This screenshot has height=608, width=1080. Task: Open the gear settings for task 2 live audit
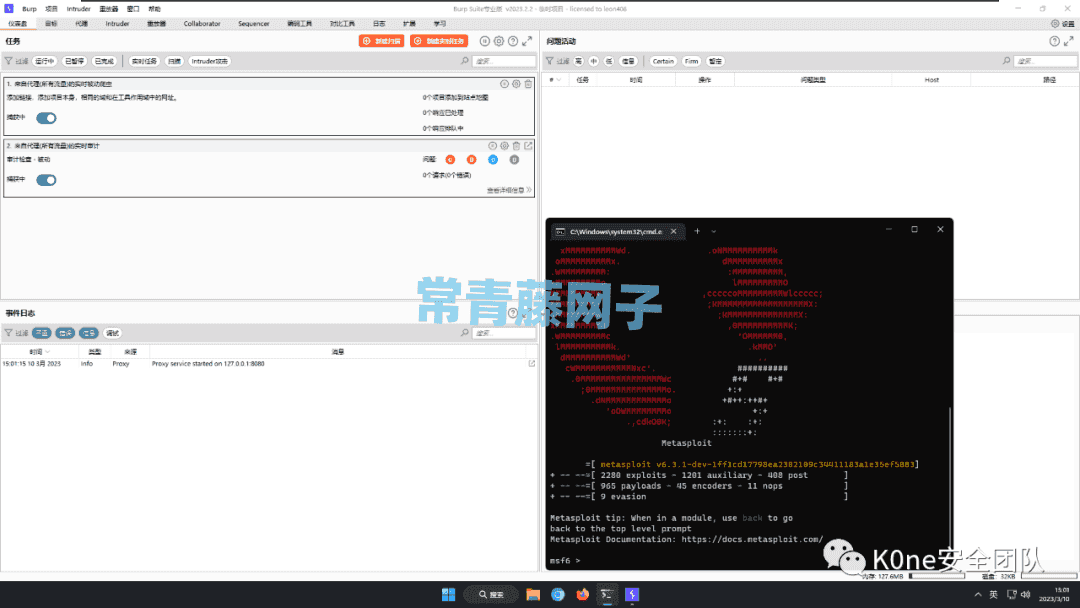pos(504,145)
